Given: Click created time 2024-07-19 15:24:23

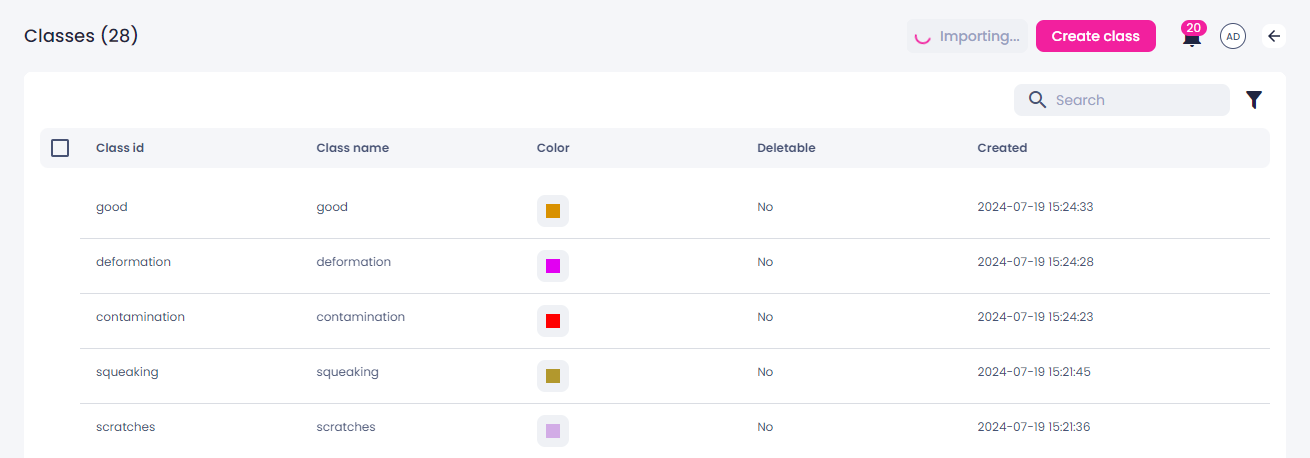Looking at the screenshot, I should pyautogui.click(x=1035, y=317).
